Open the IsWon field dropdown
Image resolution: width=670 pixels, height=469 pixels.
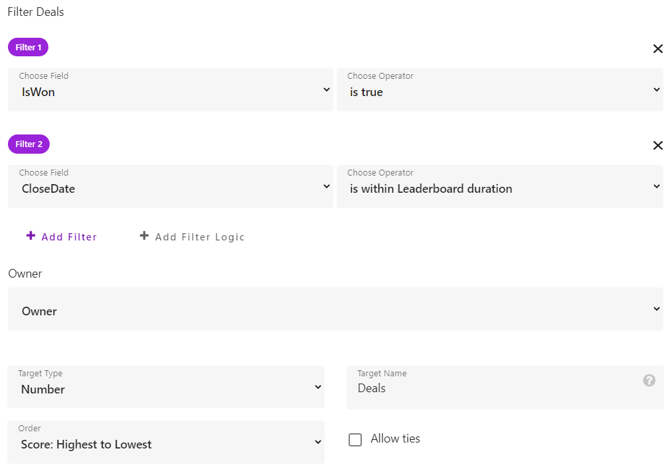170,90
